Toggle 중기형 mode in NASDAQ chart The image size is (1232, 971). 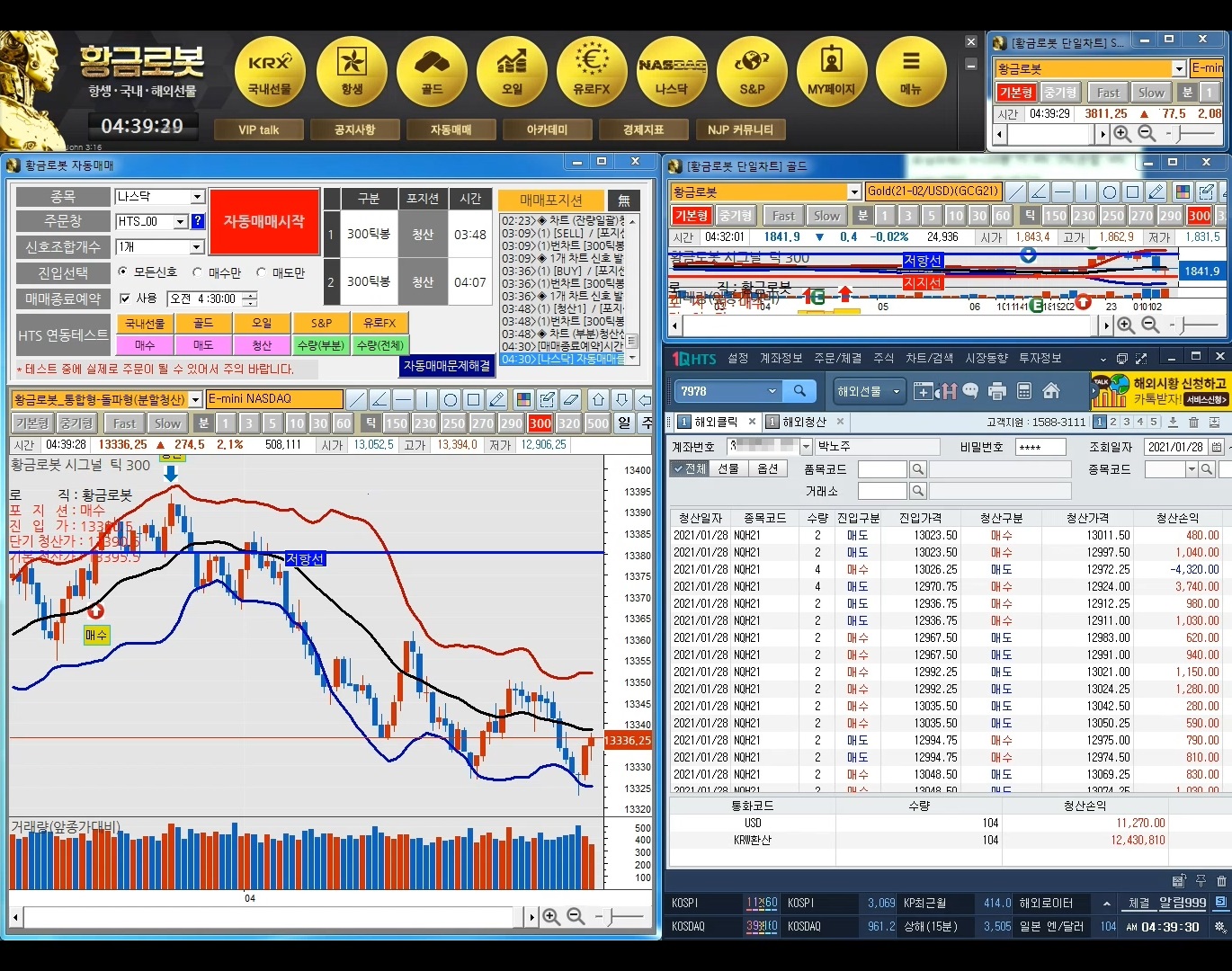(76, 423)
